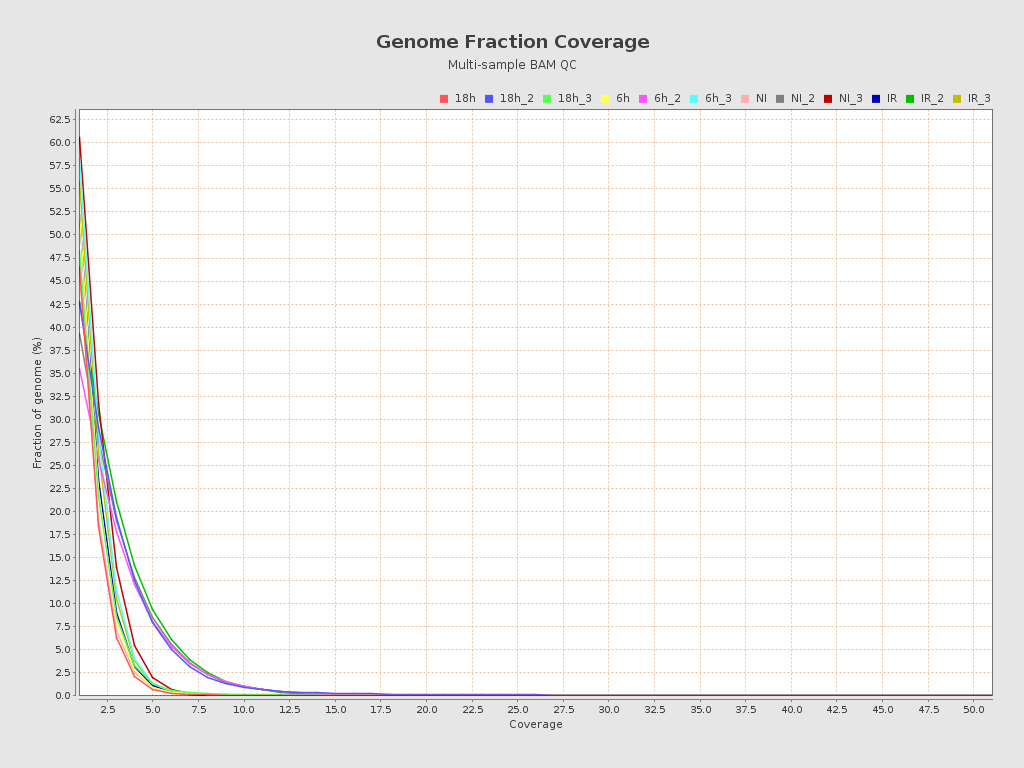Click the red 18h legend swatch
Viewport: 1024px width, 768px height.
(x=444, y=99)
